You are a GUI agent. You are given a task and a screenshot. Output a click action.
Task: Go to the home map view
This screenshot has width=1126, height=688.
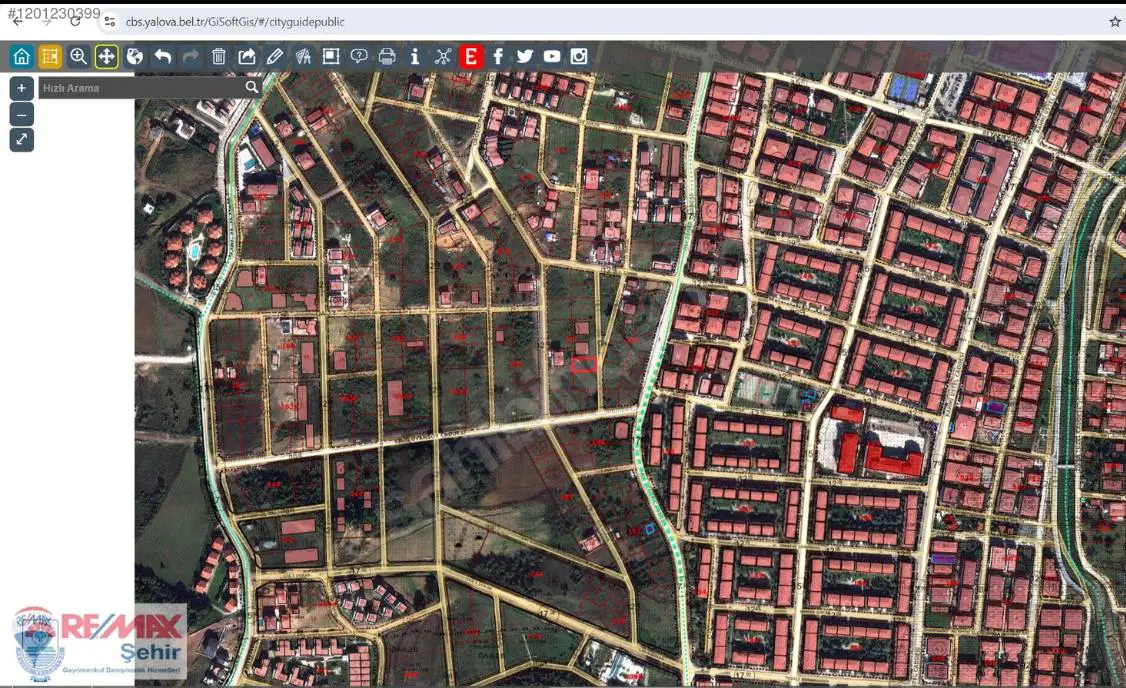pyautogui.click(x=22, y=56)
